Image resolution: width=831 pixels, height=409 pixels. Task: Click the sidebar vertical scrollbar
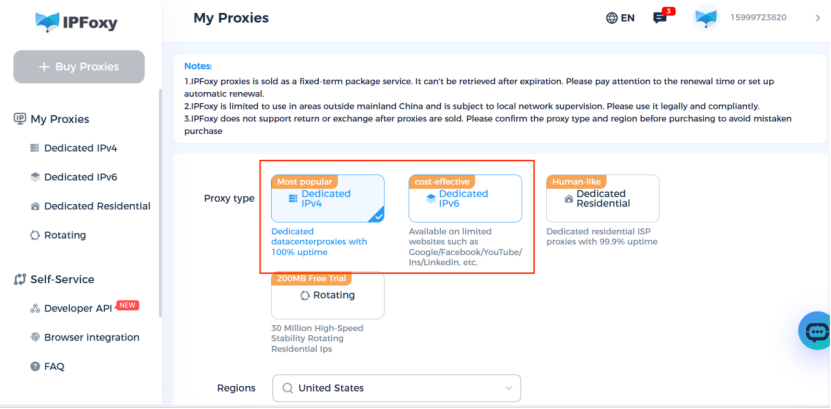pyautogui.click(x=161, y=200)
